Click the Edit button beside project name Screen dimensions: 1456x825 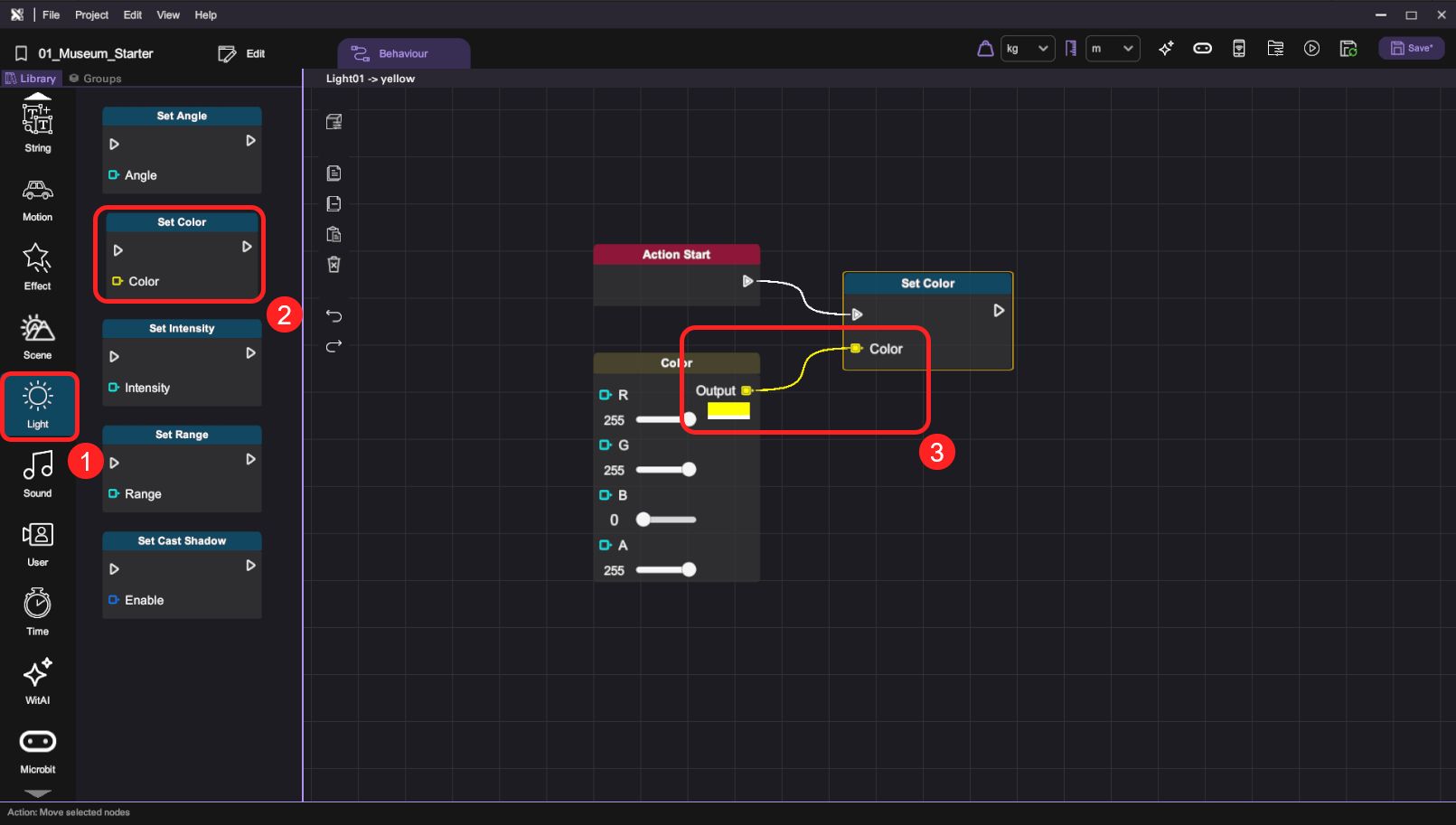[242, 54]
